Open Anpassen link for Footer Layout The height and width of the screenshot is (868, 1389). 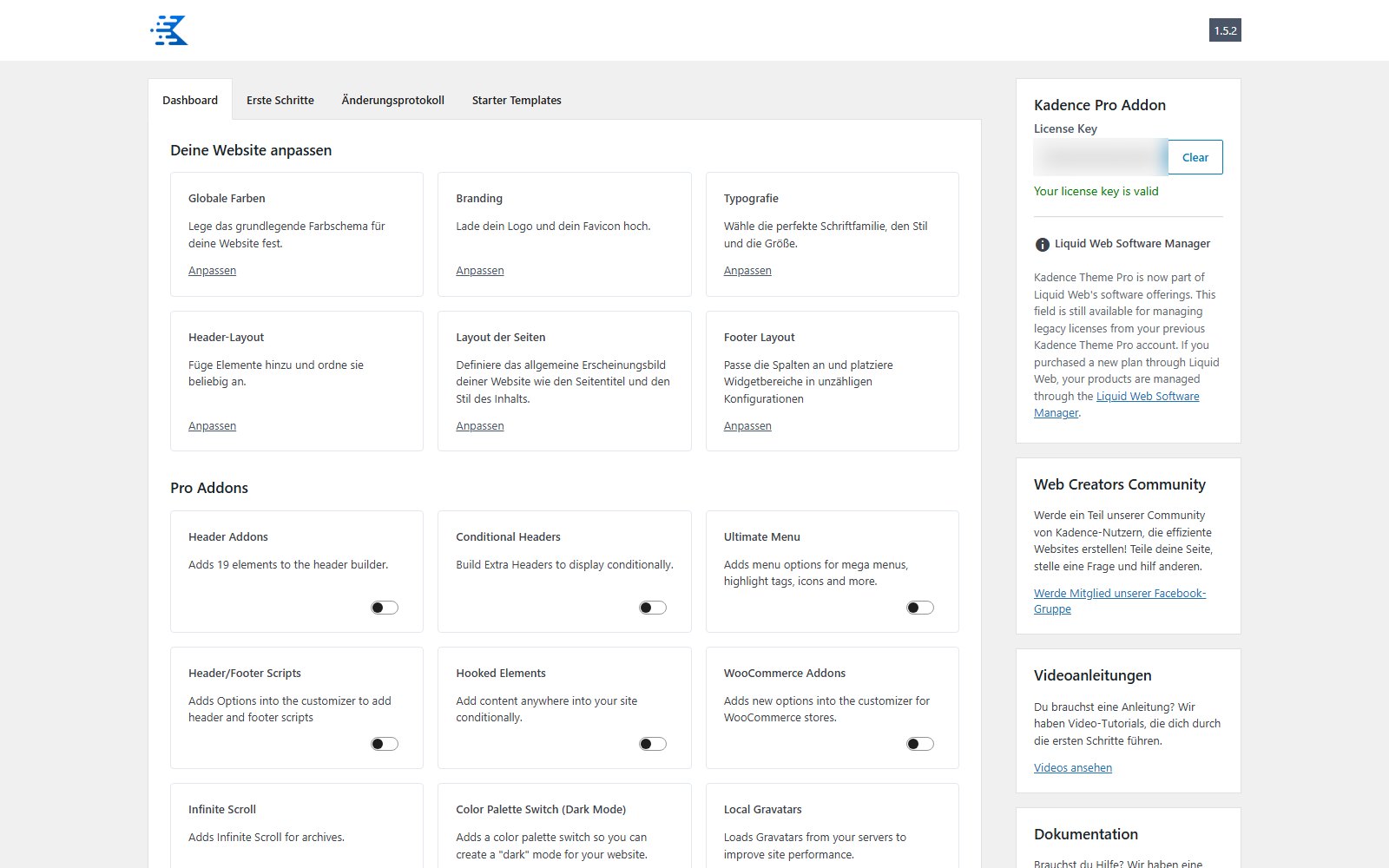click(x=747, y=426)
